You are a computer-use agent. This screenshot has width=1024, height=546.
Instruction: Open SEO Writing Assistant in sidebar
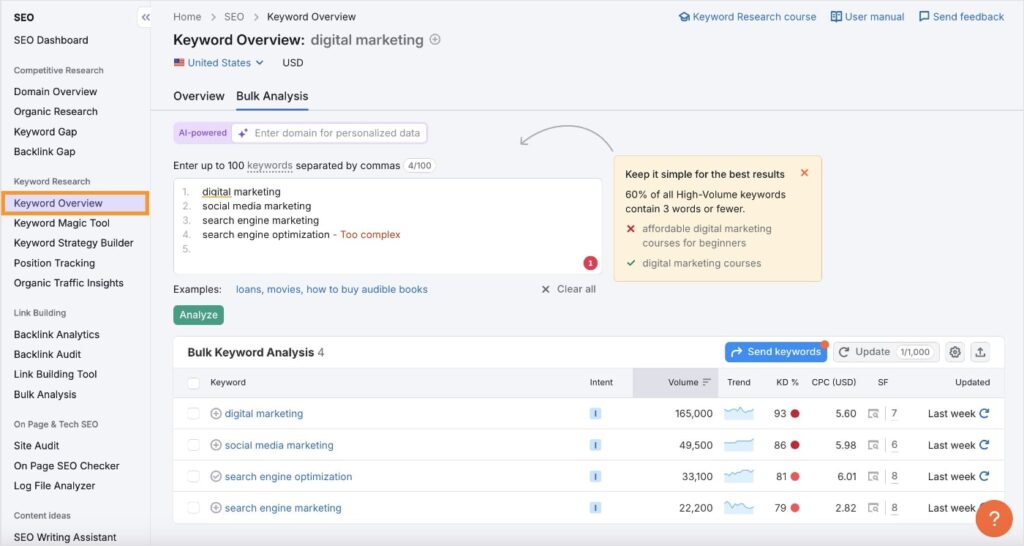tap(65, 537)
